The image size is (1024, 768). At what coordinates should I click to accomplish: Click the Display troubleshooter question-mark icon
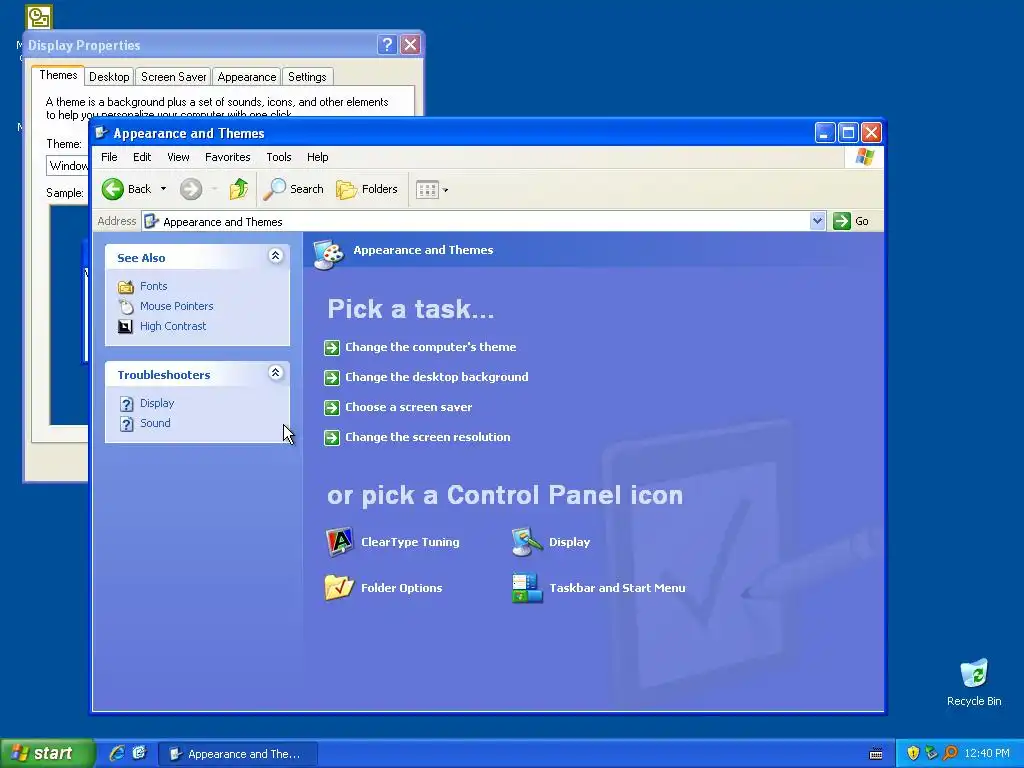(x=127, y=404)
